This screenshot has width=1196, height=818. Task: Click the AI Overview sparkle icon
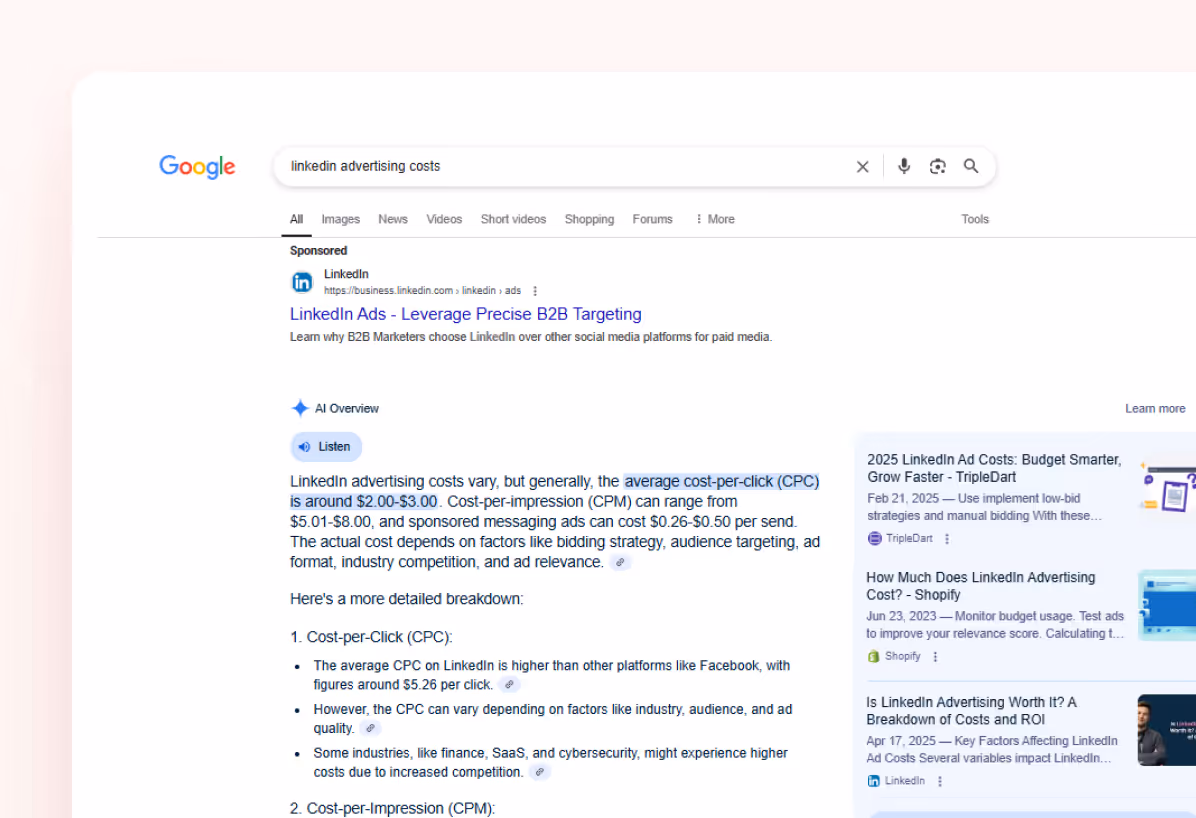[300, 408]
